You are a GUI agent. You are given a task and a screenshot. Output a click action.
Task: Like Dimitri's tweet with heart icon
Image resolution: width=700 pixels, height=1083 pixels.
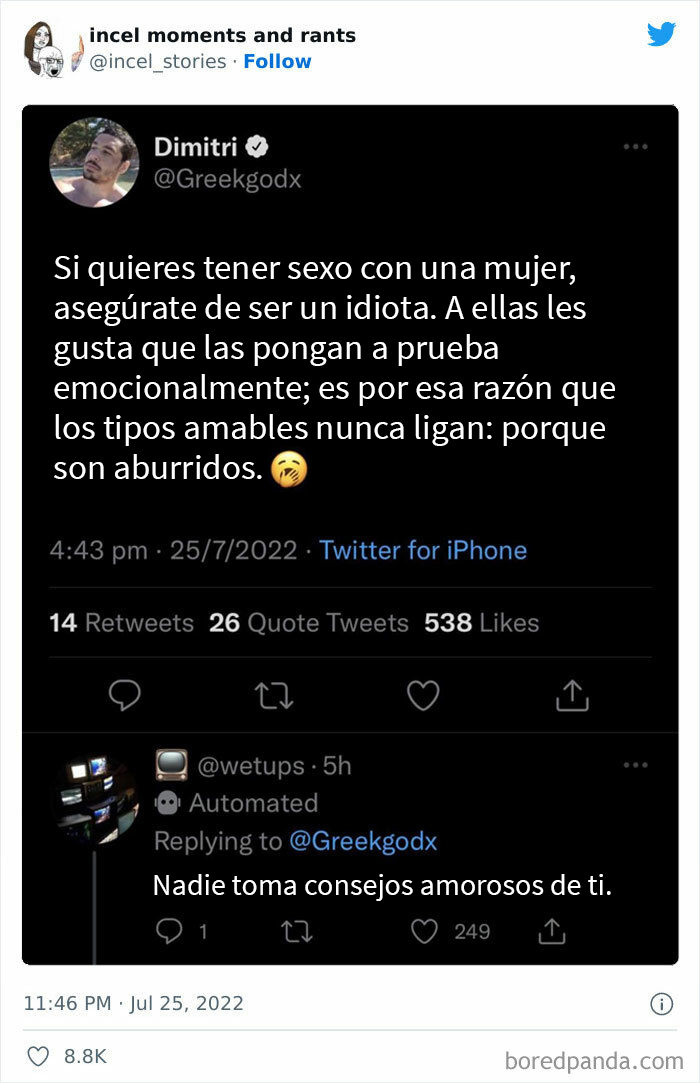(423, 694)
